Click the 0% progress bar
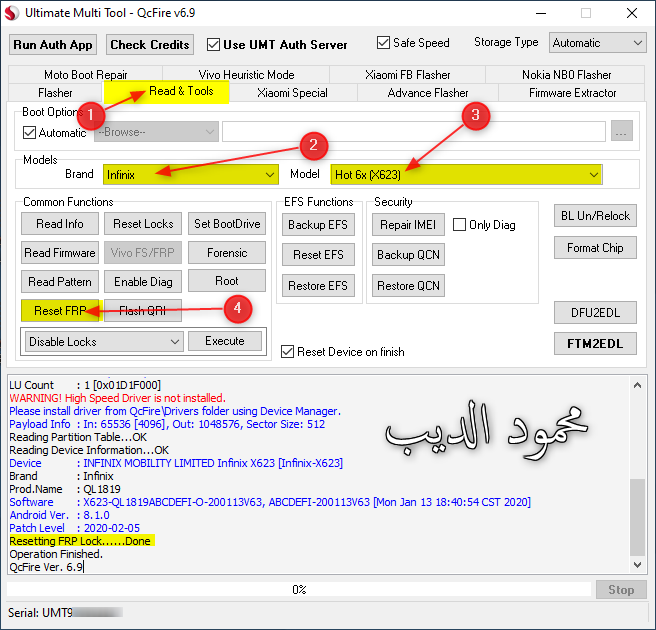The height and width of the screenshot is (630, 656). coord(299,589)
